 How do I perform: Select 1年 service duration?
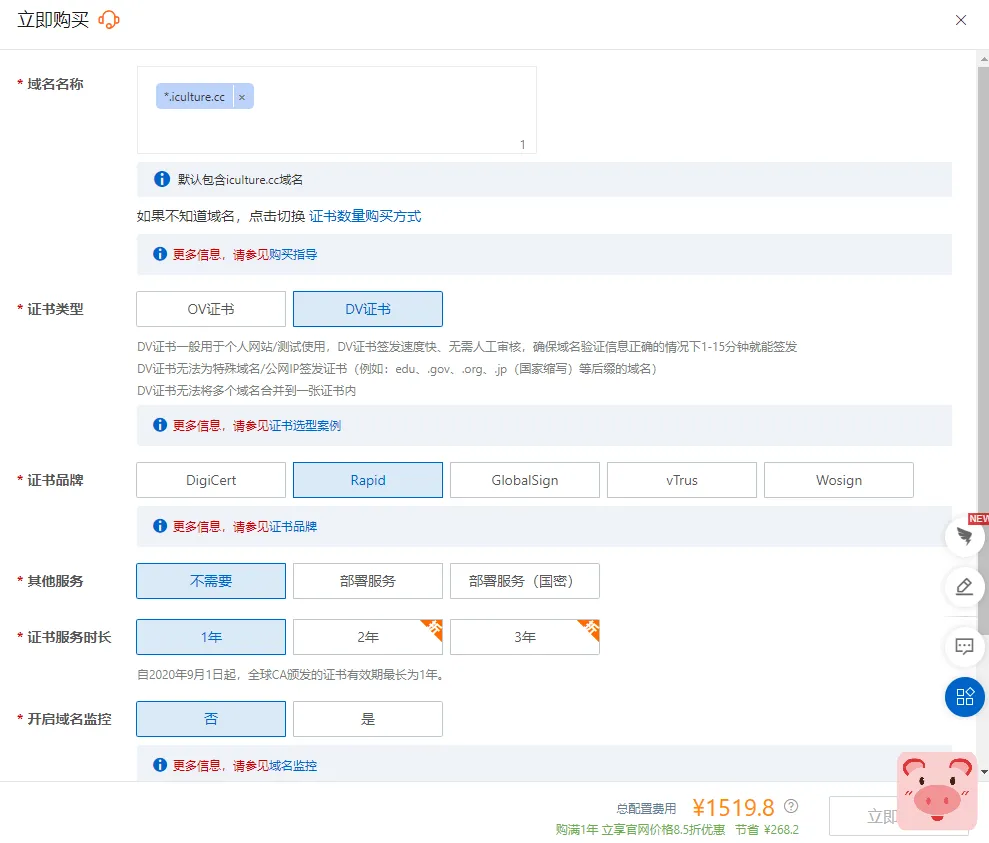(211, 637)
